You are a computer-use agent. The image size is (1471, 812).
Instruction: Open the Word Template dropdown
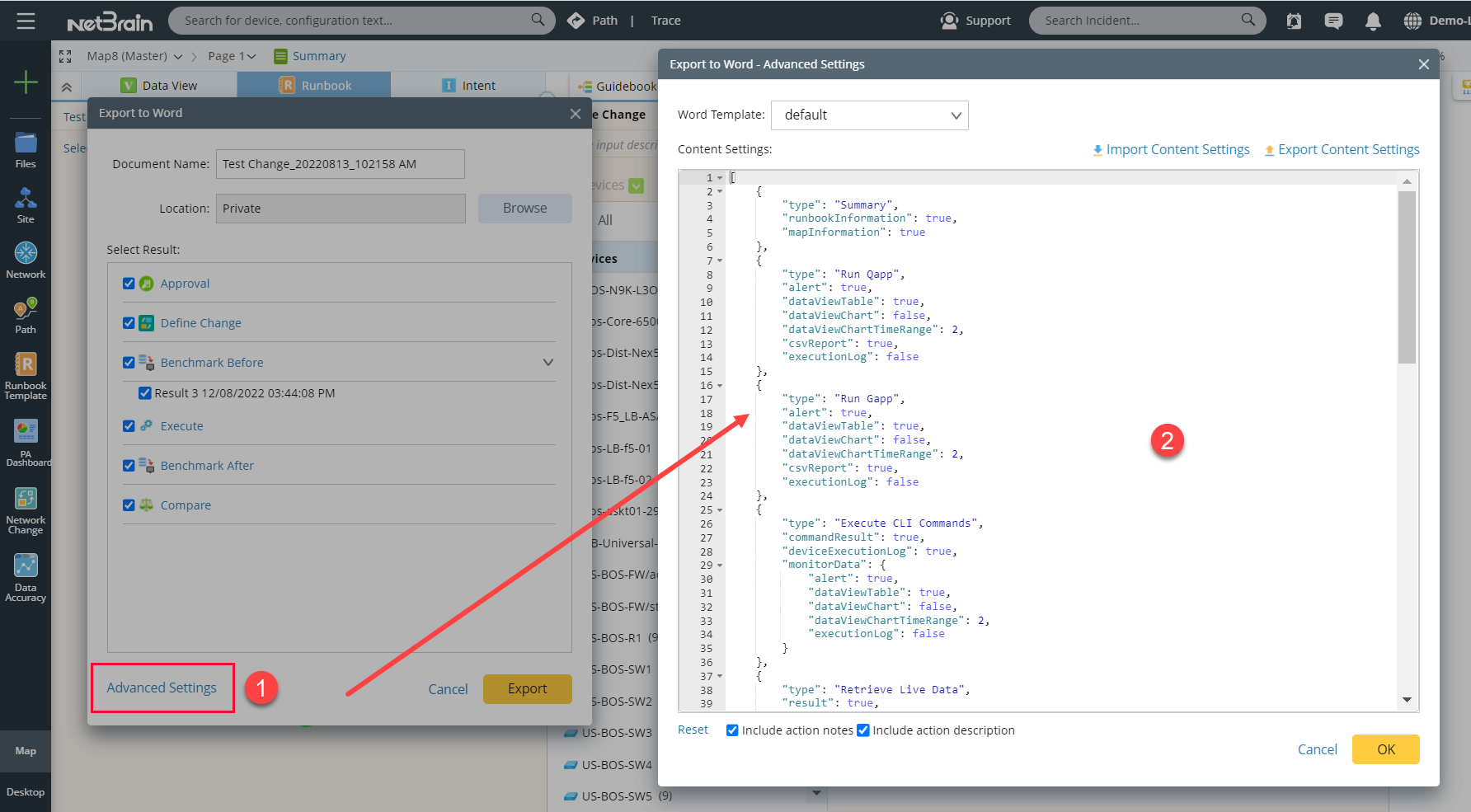point(870,115)
